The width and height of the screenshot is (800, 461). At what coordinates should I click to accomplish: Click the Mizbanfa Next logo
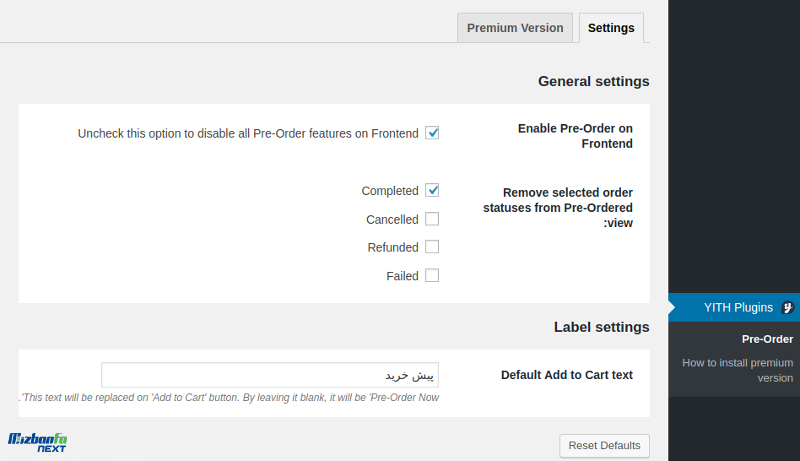click(x=37, y=442)
